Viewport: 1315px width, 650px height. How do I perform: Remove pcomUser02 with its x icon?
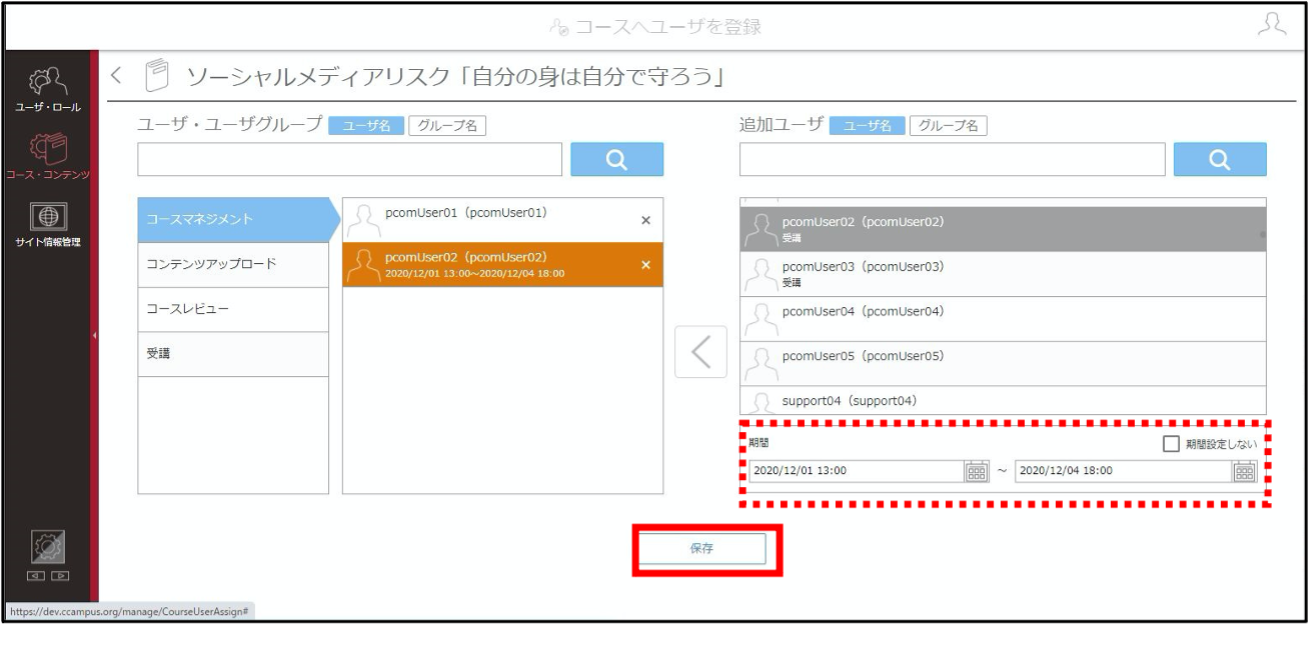coord(645,265)
